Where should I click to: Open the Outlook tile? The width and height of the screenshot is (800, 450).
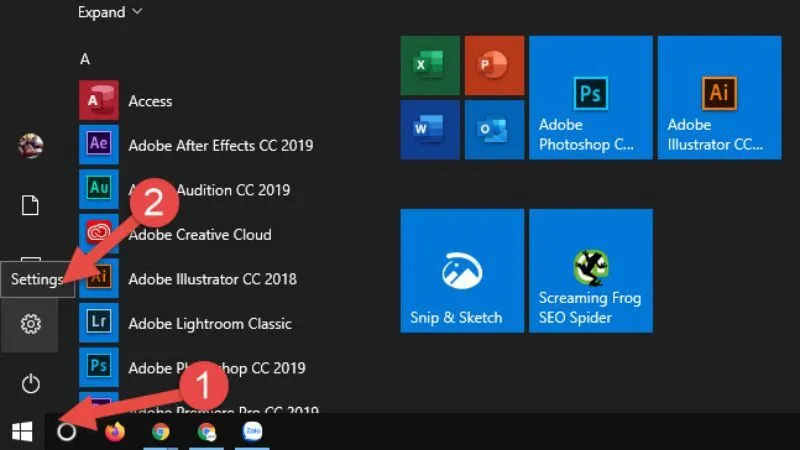(x=494, y=130)
